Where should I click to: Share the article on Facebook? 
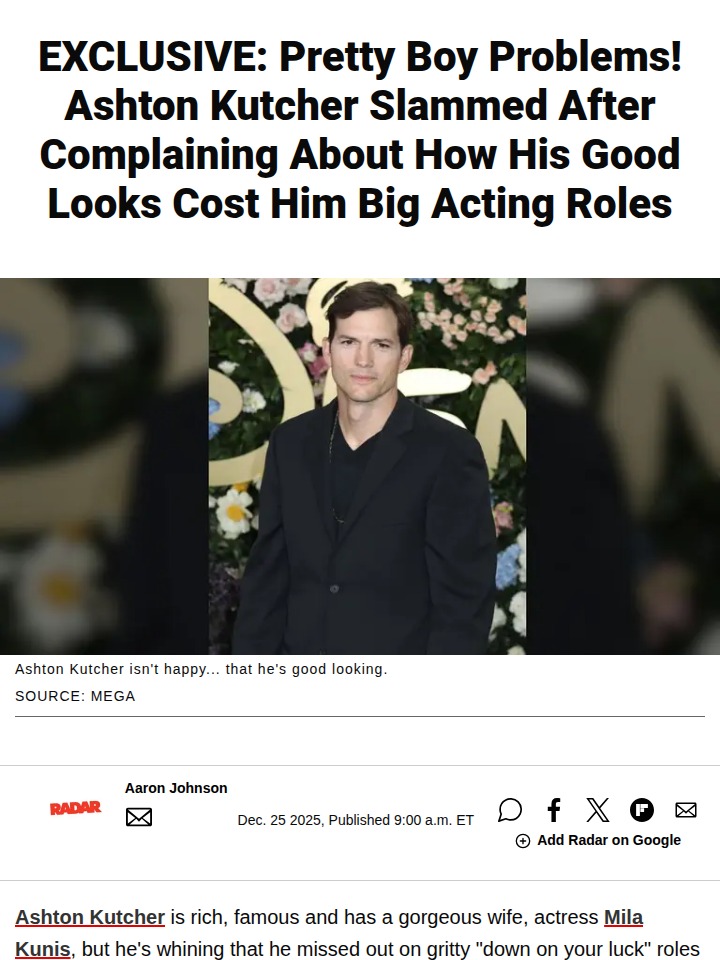click(x=553, y=809)
